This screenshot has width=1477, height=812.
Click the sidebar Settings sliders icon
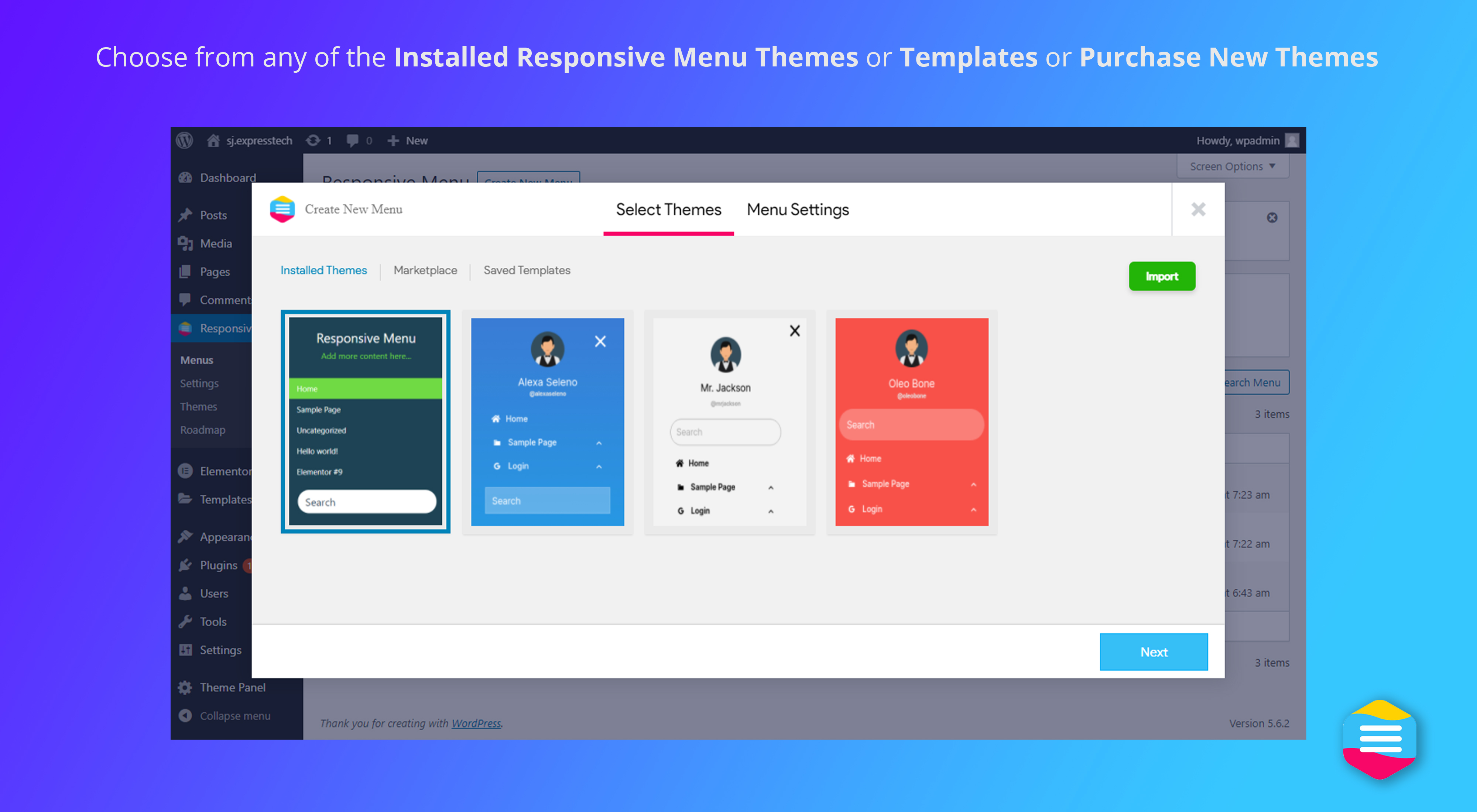coord(185,650)
